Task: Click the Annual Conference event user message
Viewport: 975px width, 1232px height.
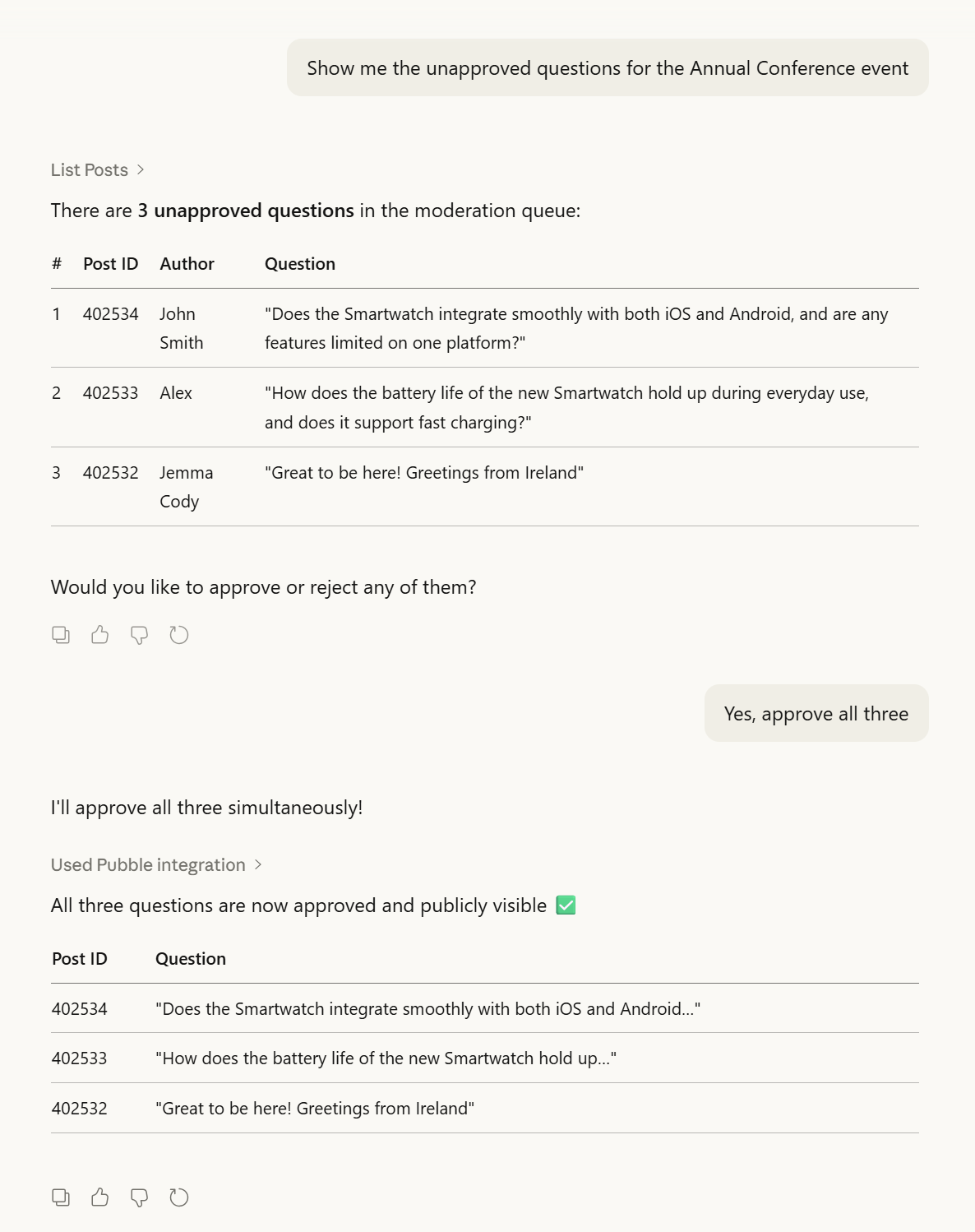Action: coord(607,68)
